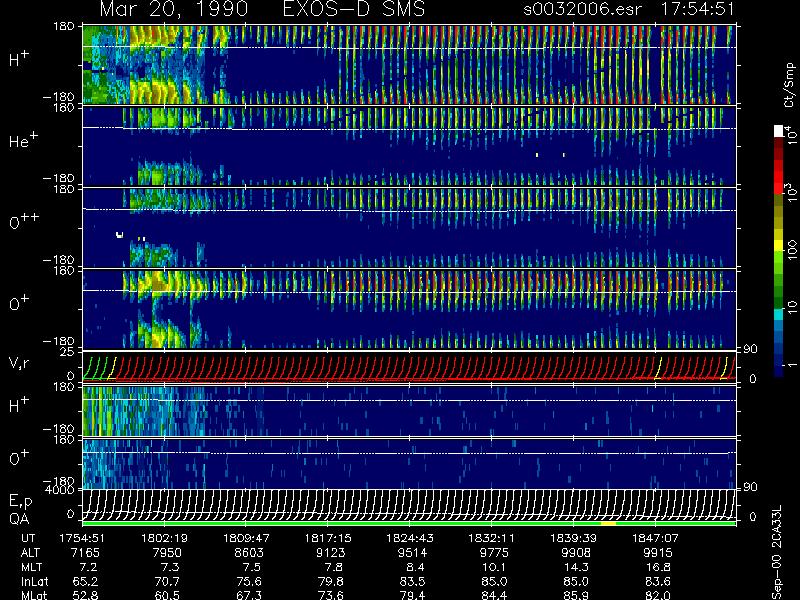Click the 'UT' row header
Viewport: 800px width, 600px height.
28,538
